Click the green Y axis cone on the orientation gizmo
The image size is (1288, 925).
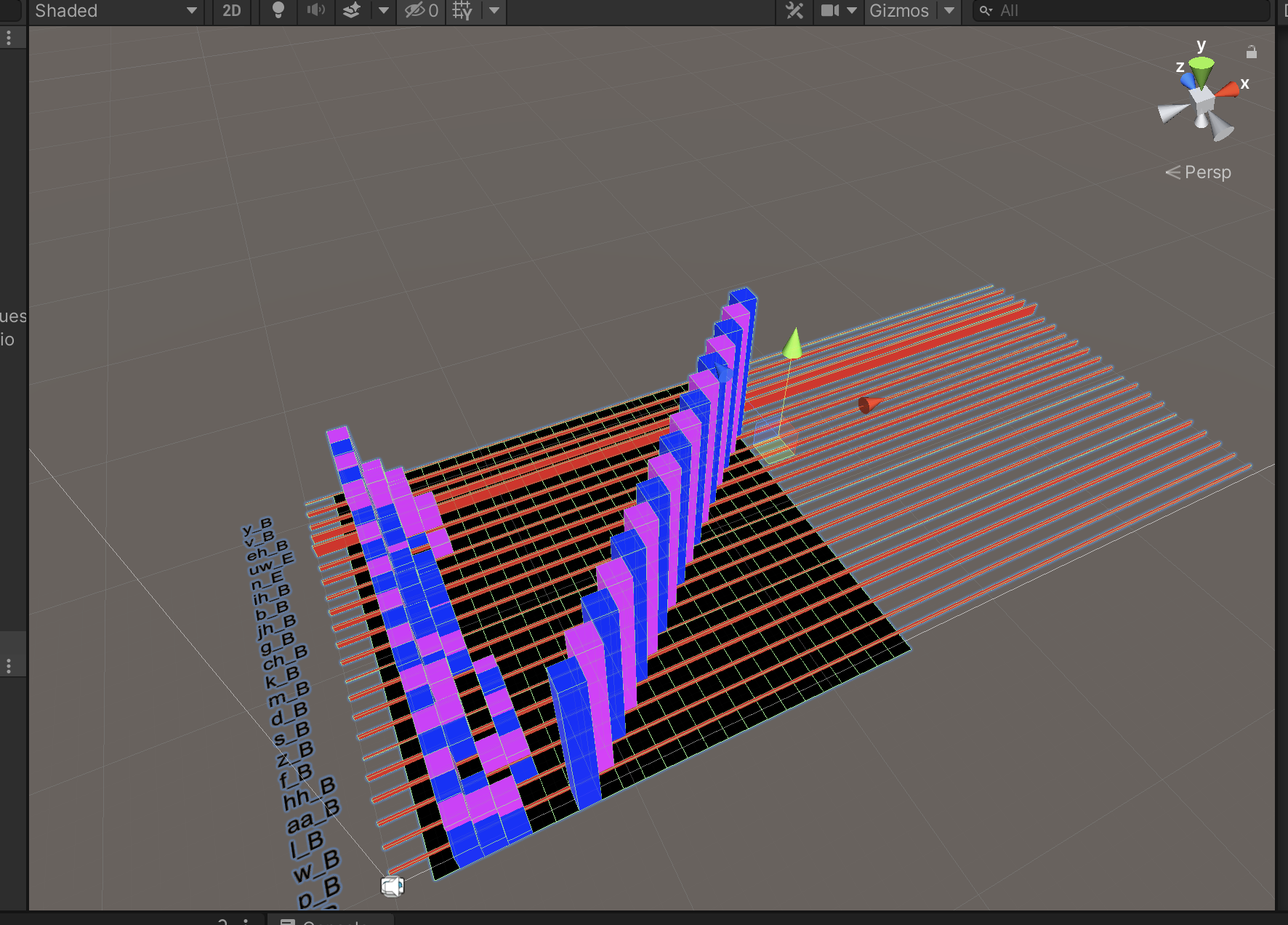point(1202,72)
